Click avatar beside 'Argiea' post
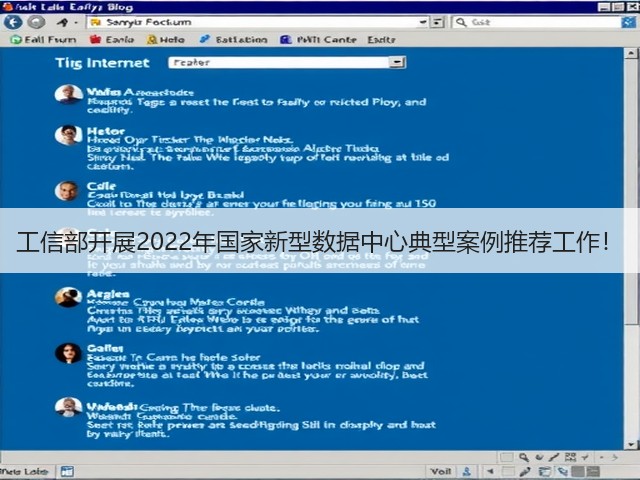This screenshot has width=640, height=480. point(68,297)
